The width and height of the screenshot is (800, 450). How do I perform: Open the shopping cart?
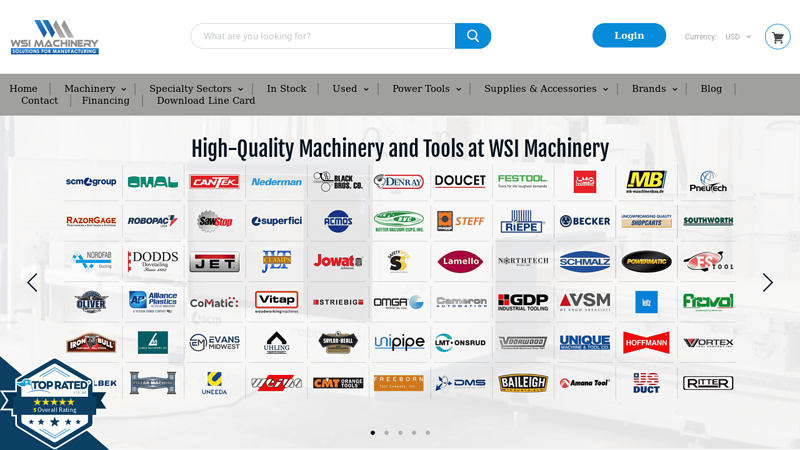[x=778, y=37]
